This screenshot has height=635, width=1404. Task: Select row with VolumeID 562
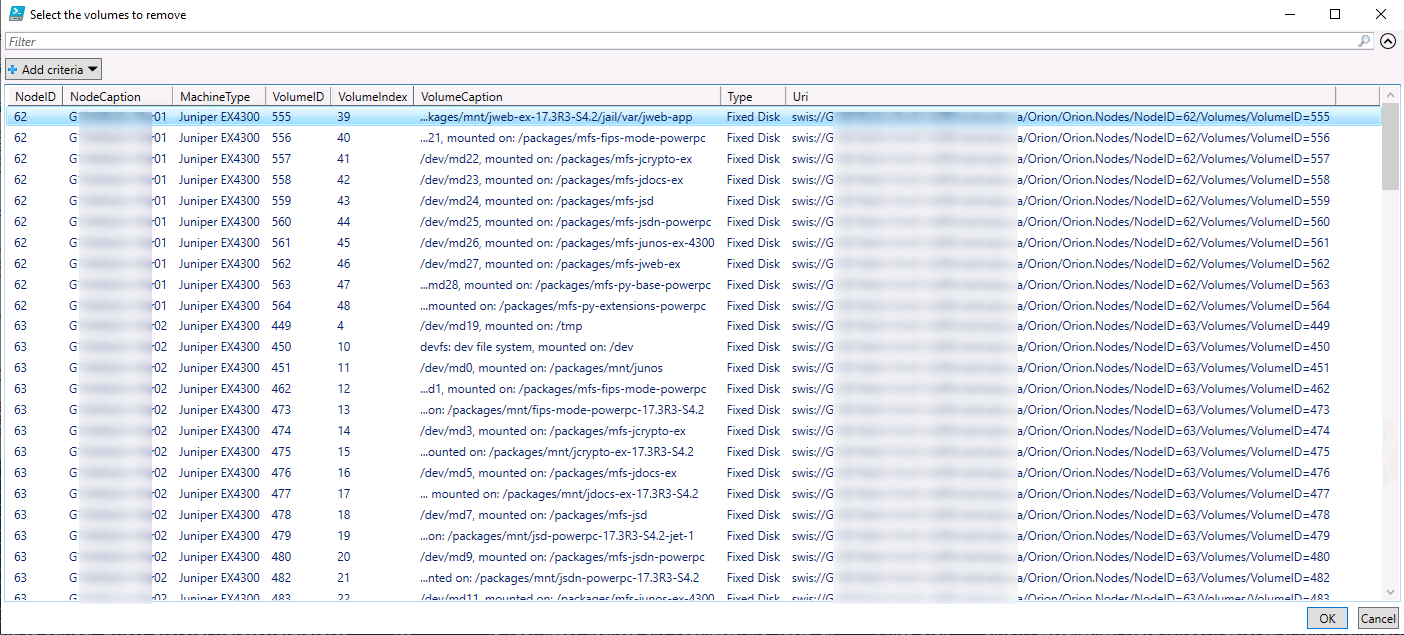click(x=694, y=264)
